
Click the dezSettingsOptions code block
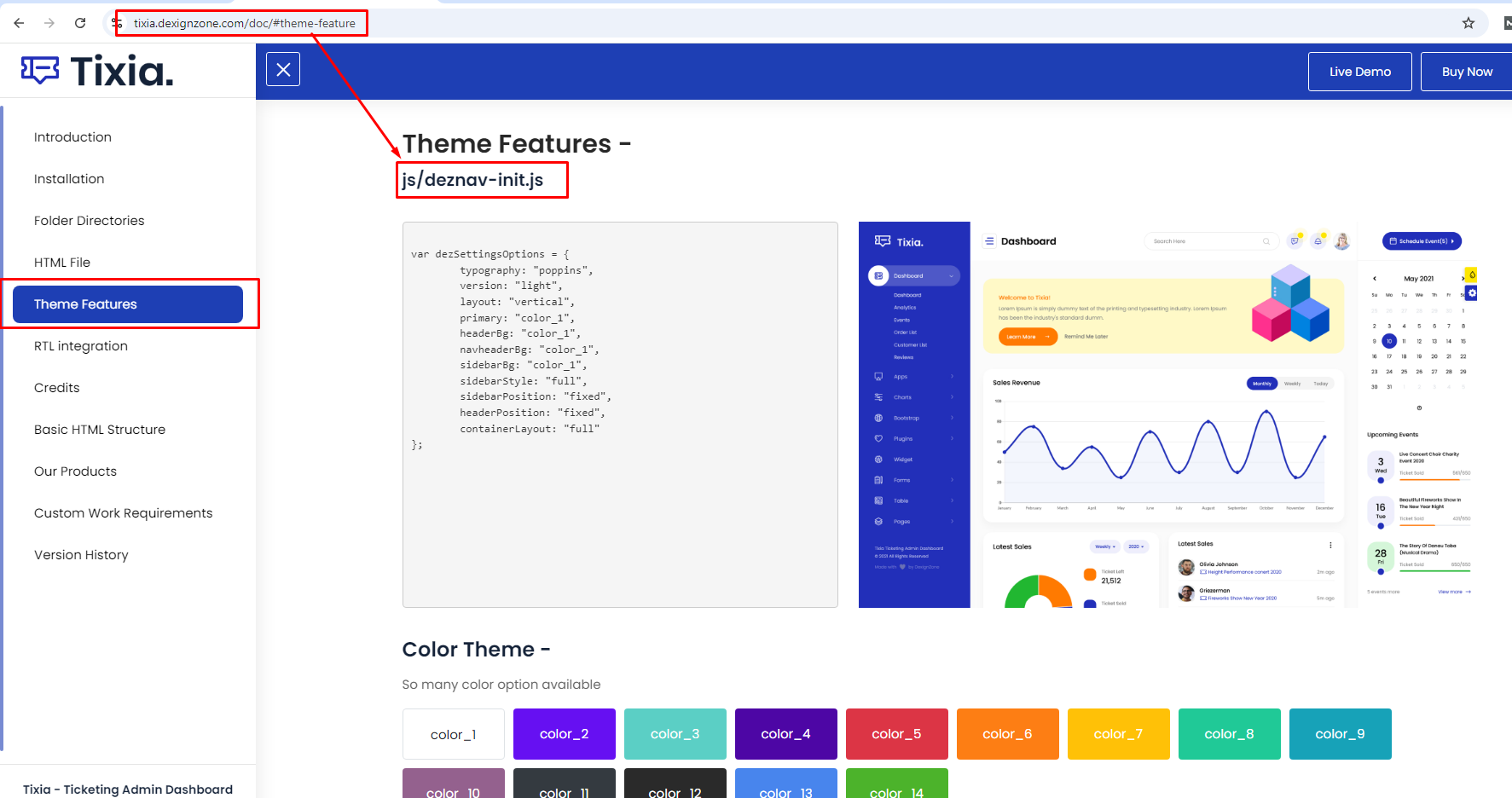[x=620, y=414]
